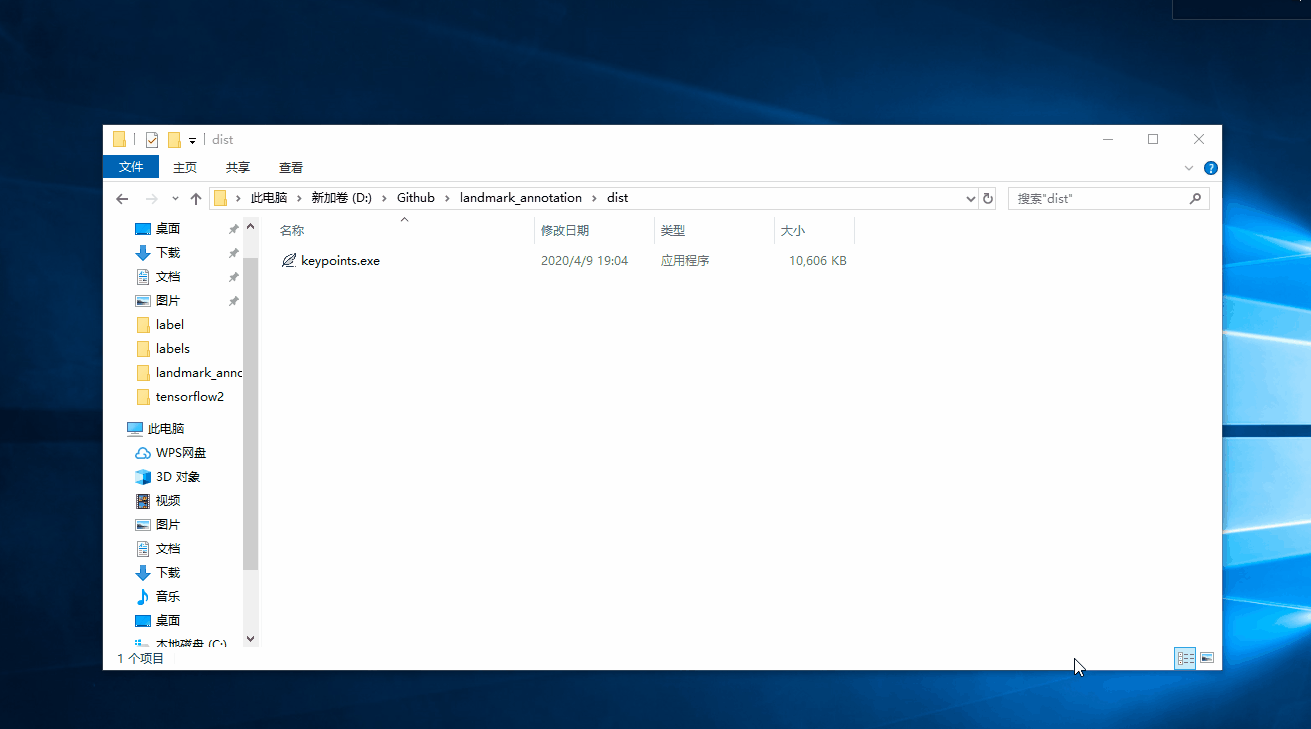Click the new folder icon in the title bar
1311x729 pixels.
click(x=174, y=139)
